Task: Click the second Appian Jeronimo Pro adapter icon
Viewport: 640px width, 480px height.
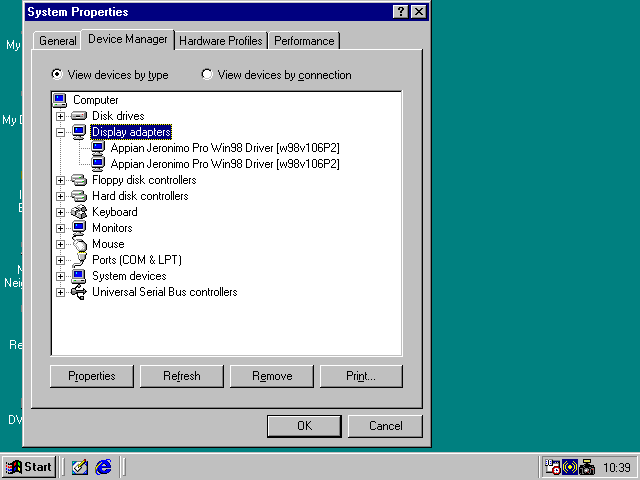Action: tap(98, 164)
